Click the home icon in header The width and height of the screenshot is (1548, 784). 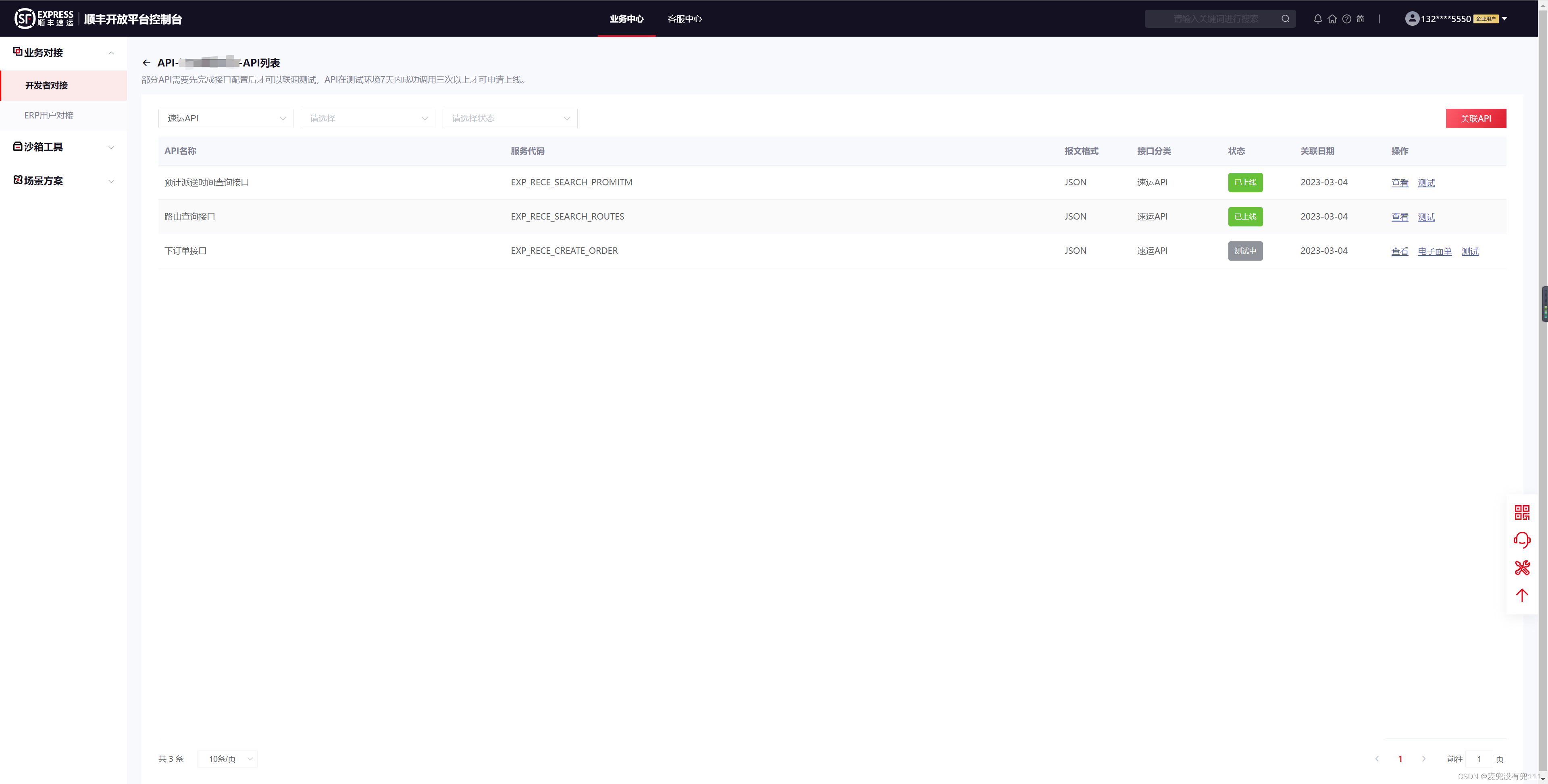click(1332, 19)
